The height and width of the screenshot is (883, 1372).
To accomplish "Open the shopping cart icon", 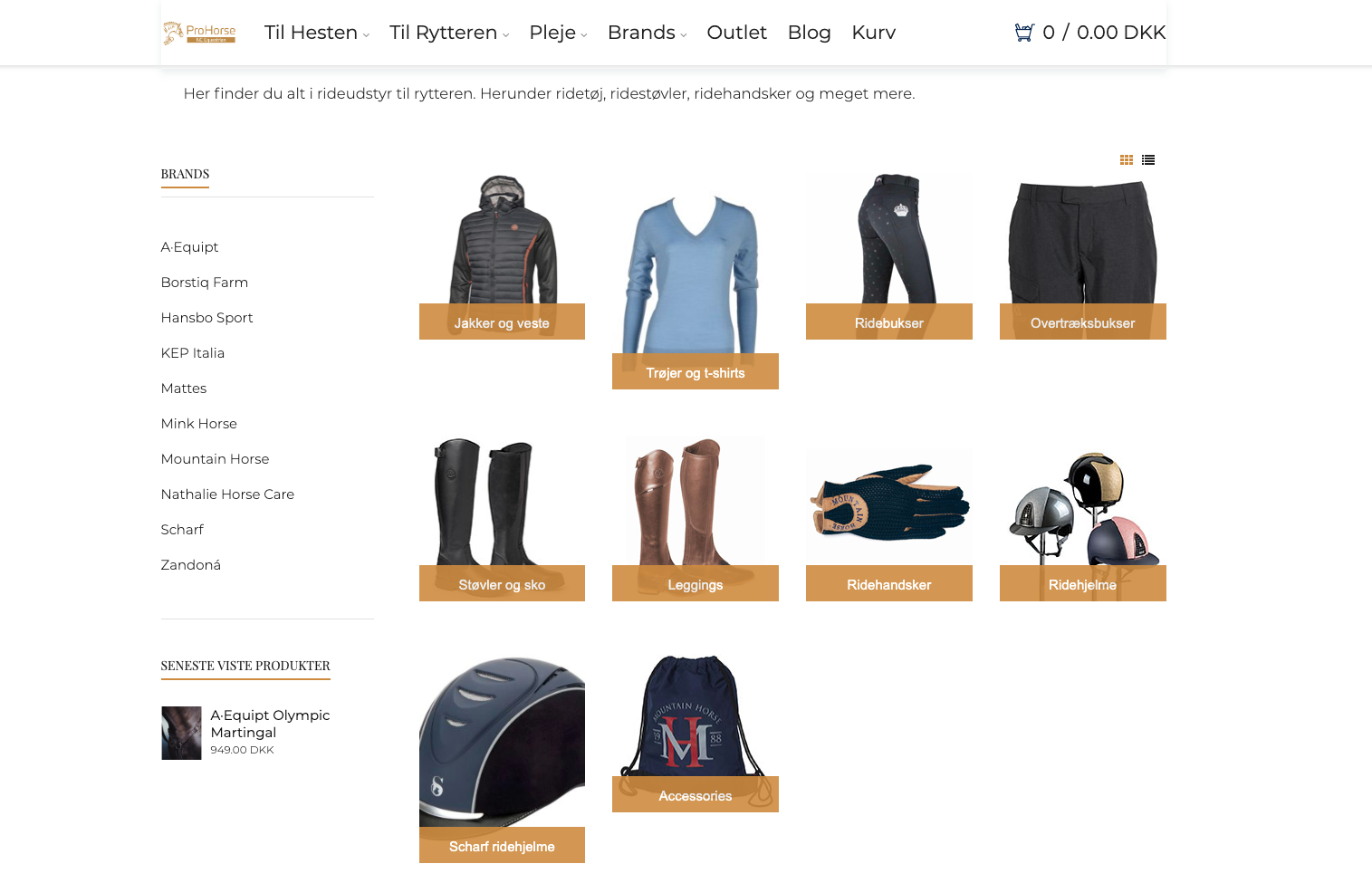I will pyautogui.click(x=1024, y=34).
